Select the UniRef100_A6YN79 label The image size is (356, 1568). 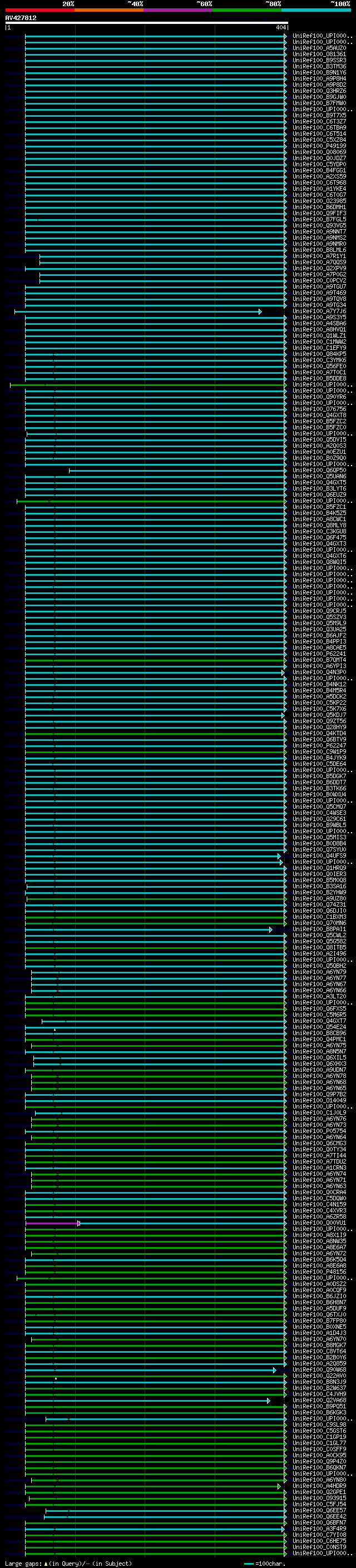(x=319, y=972)
